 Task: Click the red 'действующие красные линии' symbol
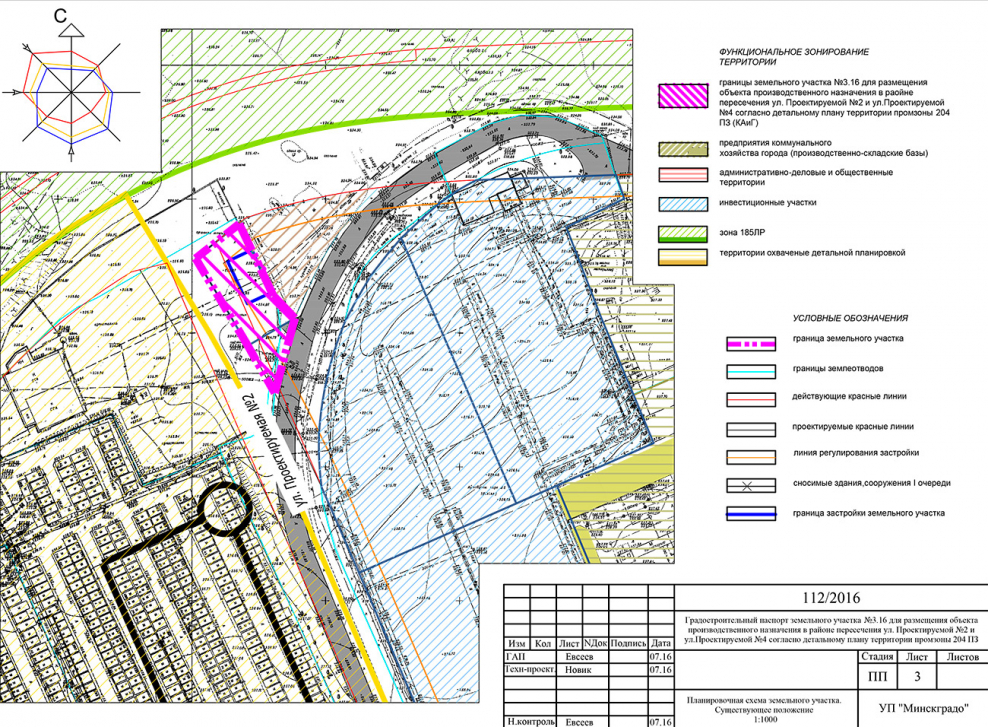(750, 399)
